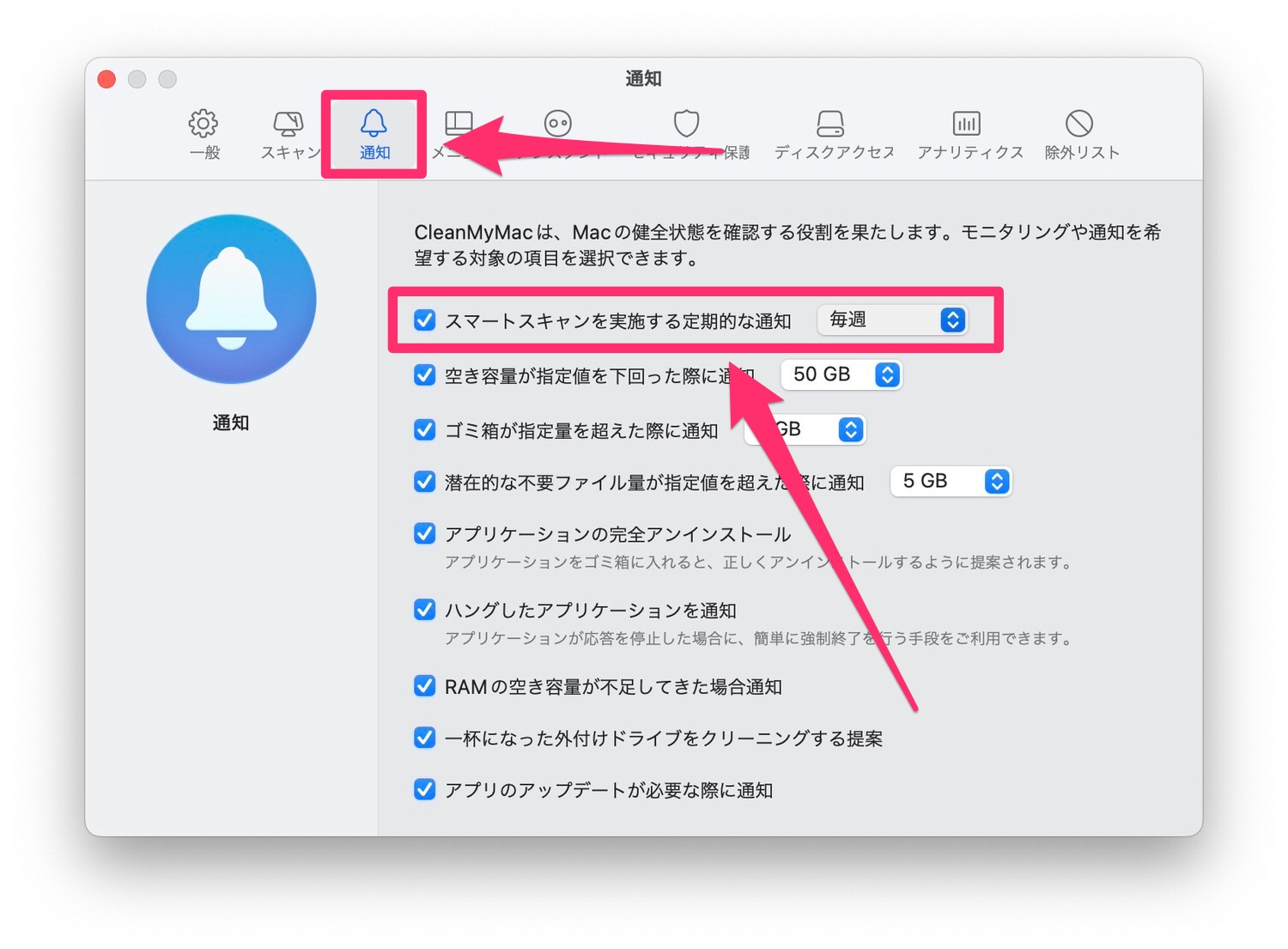Viewport: 1288px width, 949px height.
Task: Toggle アプリのアップデート notification checkbox
Action: 425,789
